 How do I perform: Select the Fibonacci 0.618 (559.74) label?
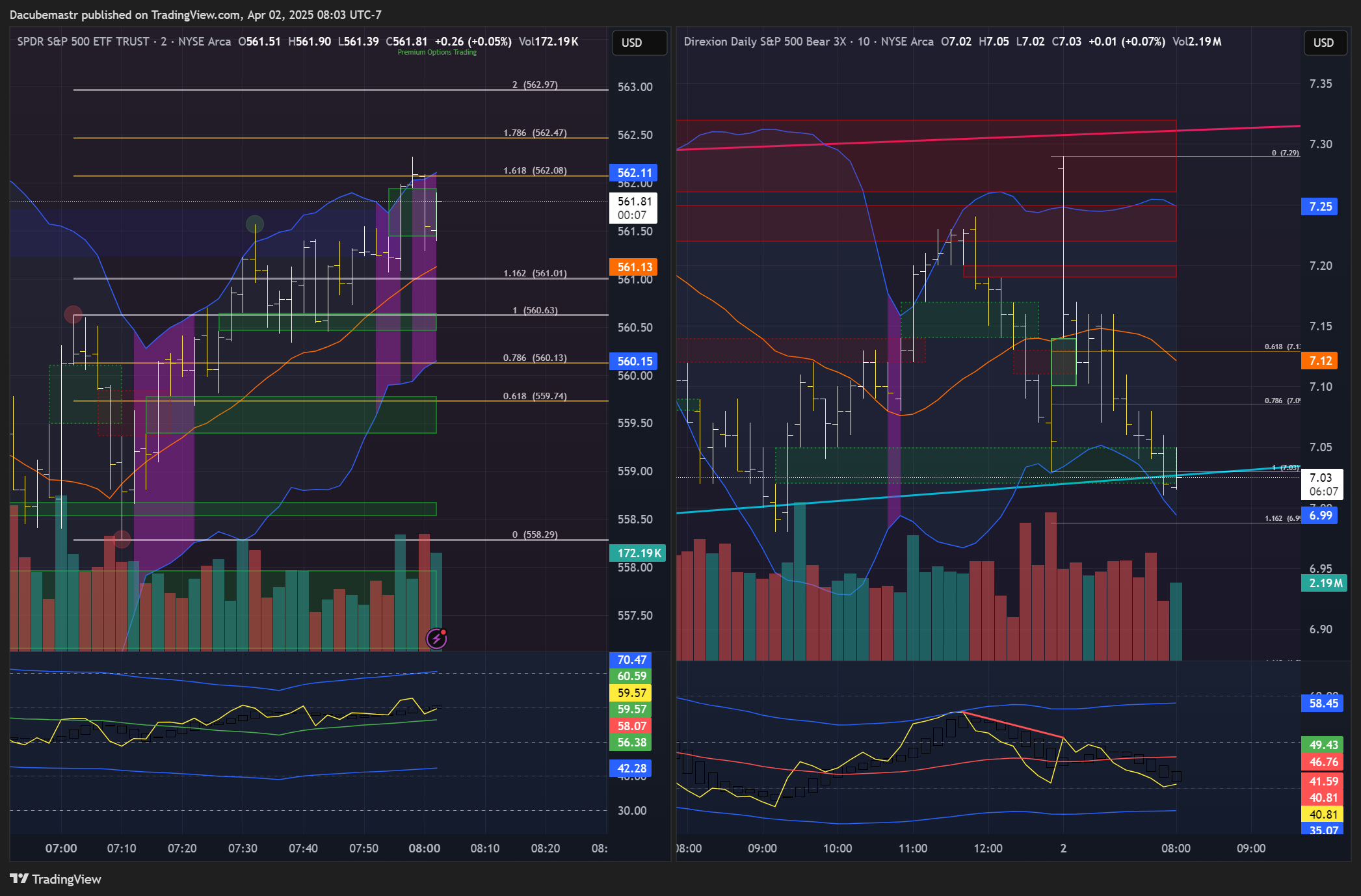(535, 396)
